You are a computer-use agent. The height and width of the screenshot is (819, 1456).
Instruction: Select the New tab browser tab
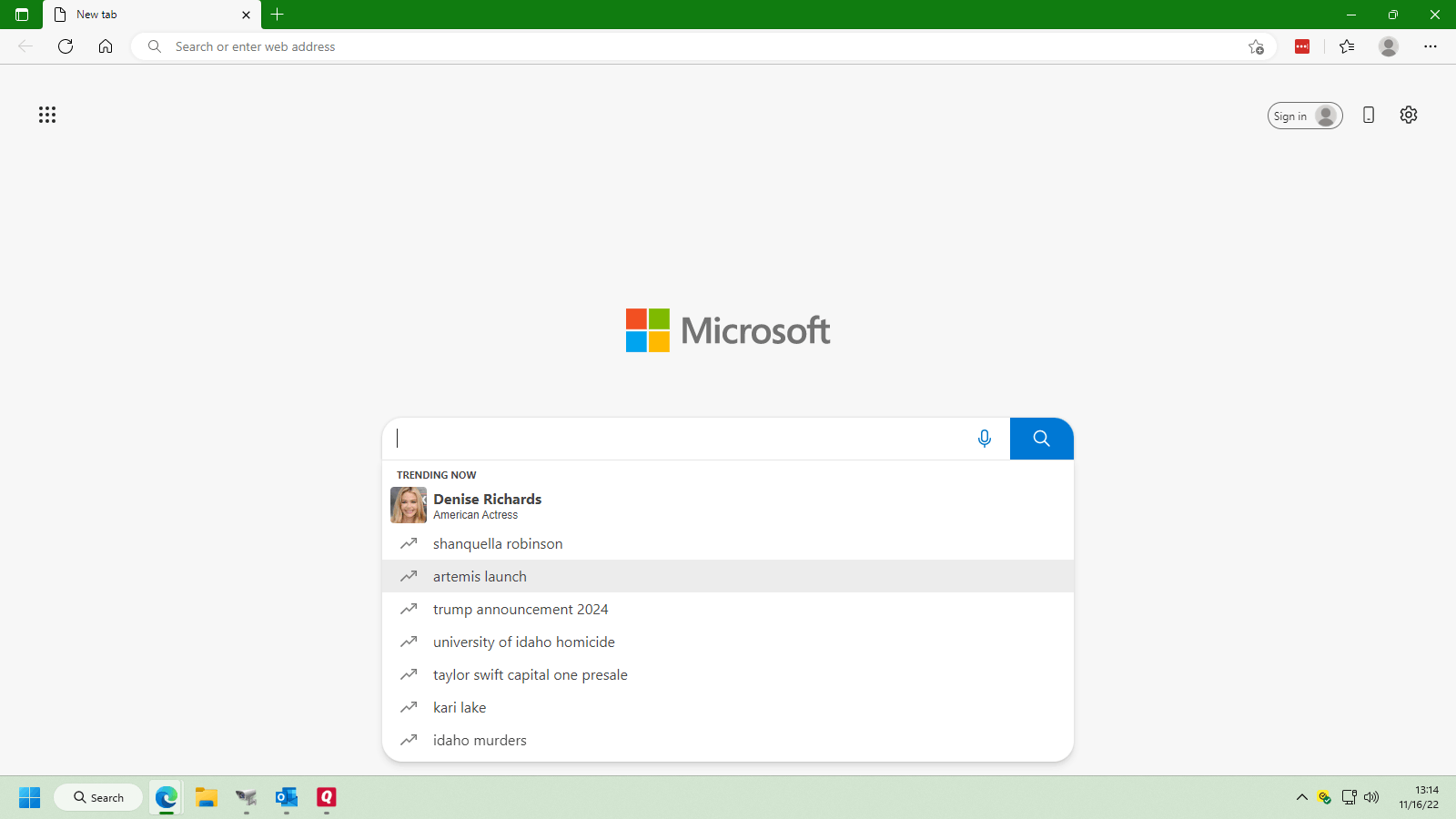[x=152, y=15]
